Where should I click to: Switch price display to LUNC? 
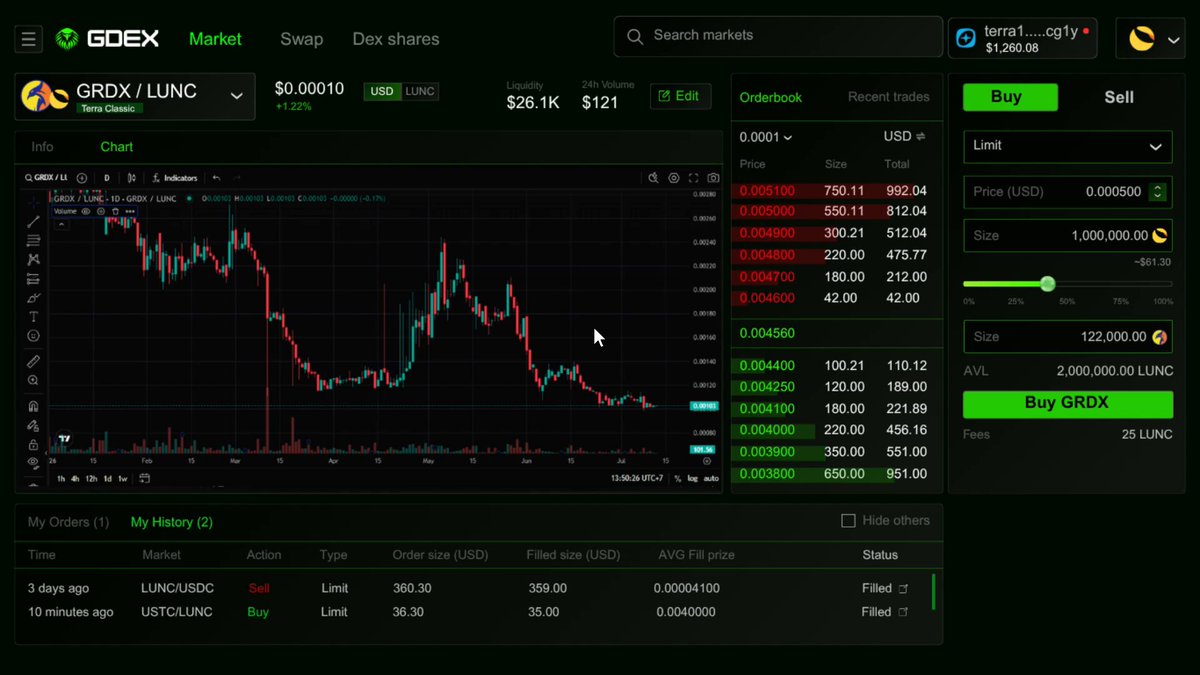(x=420, y=91)
